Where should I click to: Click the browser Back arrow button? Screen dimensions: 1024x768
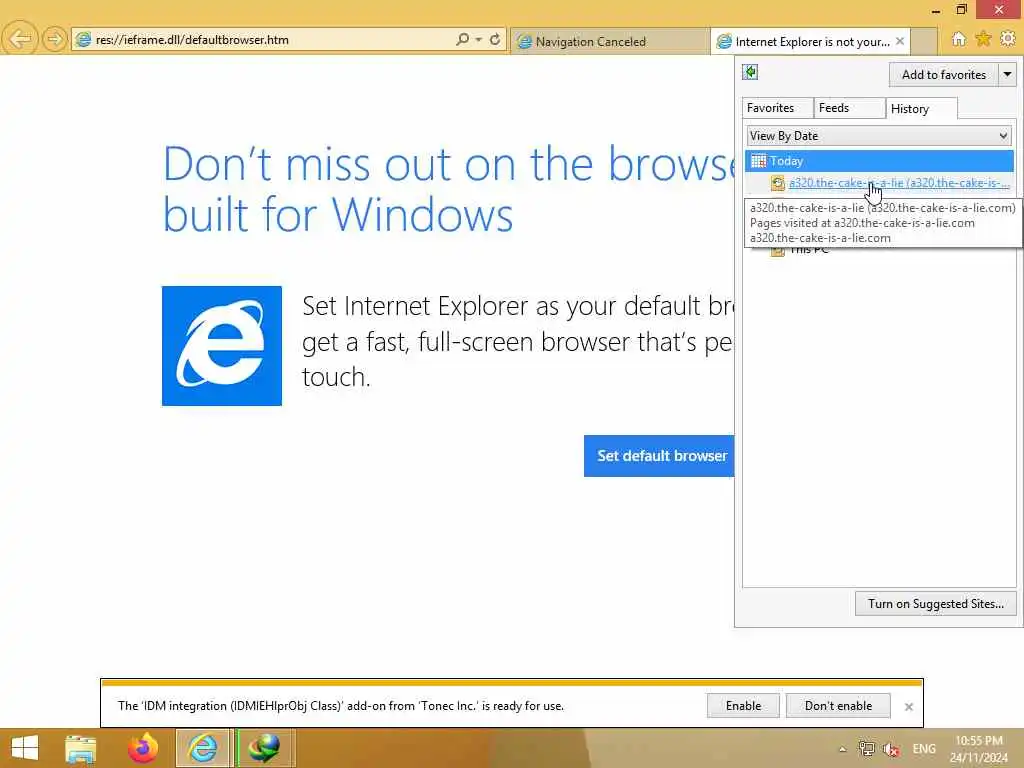[x=20, y=39]
